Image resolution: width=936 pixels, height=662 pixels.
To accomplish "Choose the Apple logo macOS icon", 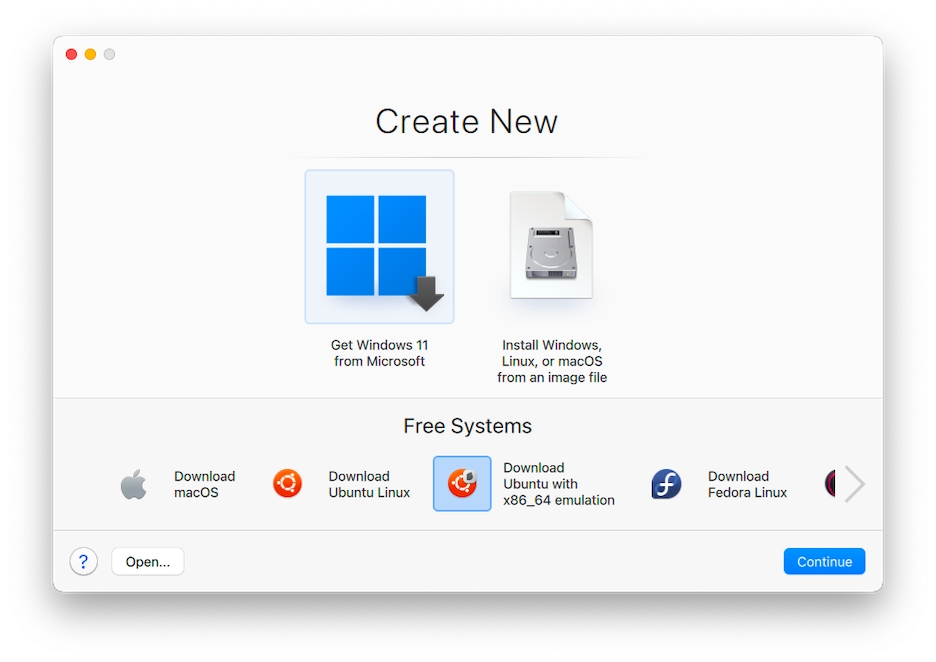I will pos(134,485).
